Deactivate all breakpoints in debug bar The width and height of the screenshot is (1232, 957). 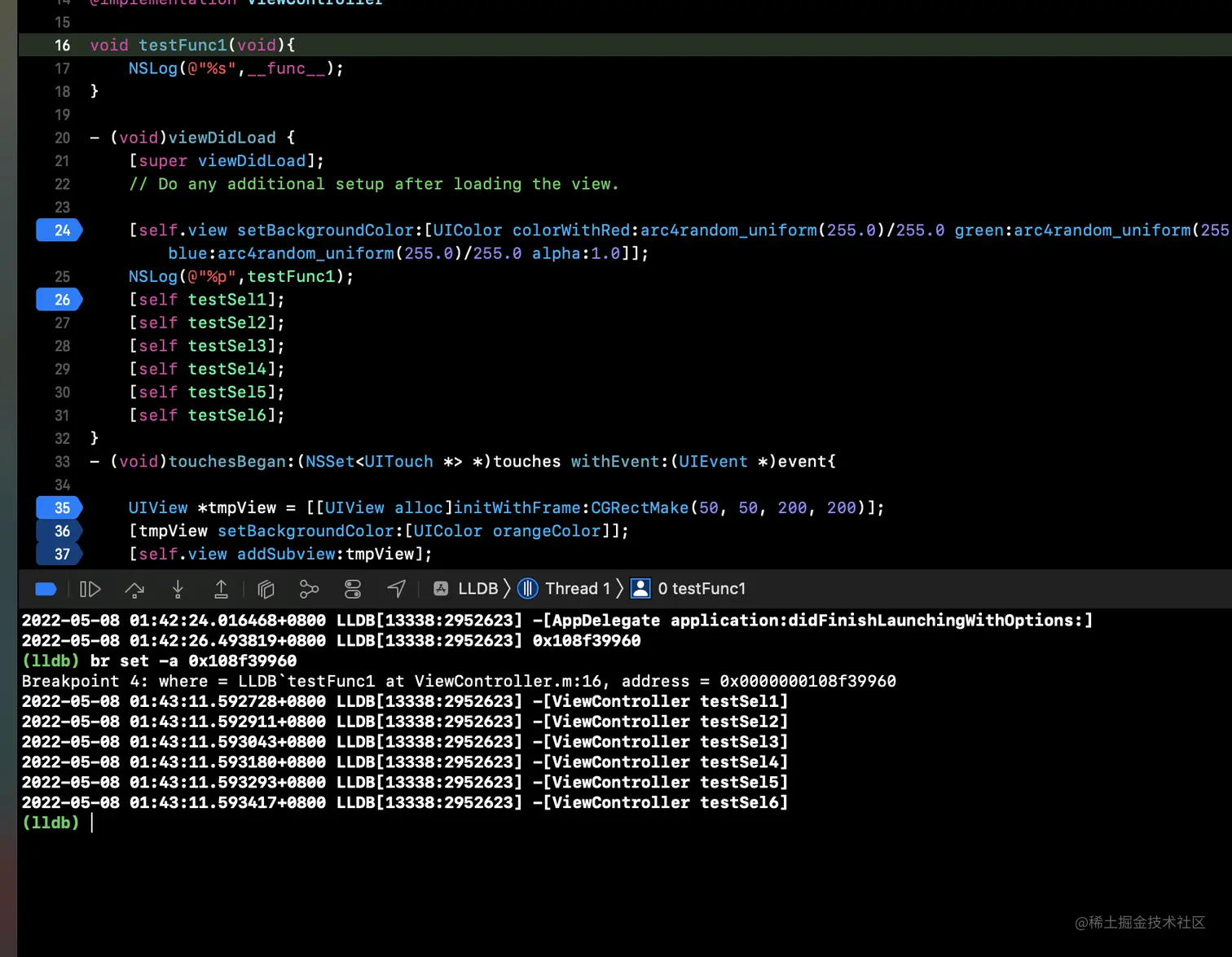pos(46,589)
